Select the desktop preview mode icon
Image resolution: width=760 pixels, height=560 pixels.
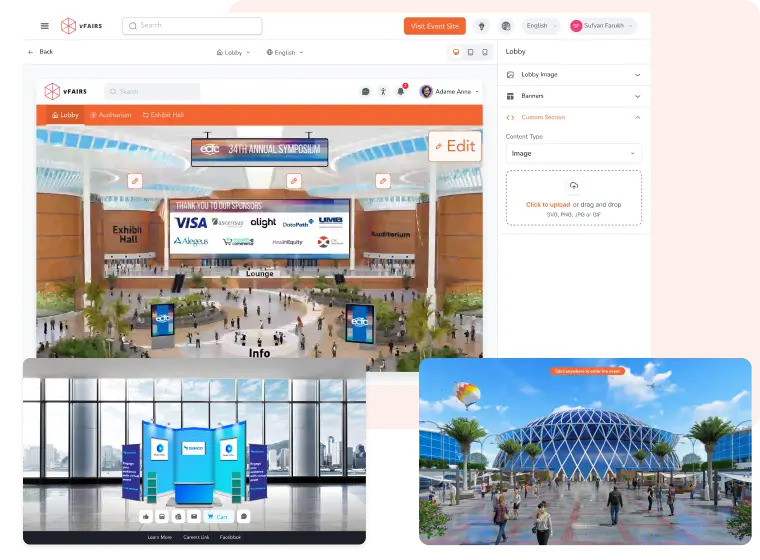coord(456,52)
